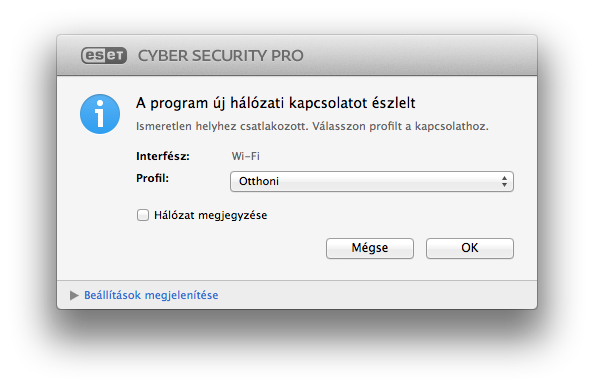Open the Profil dropdown showing Otthoni

[372, 181]
